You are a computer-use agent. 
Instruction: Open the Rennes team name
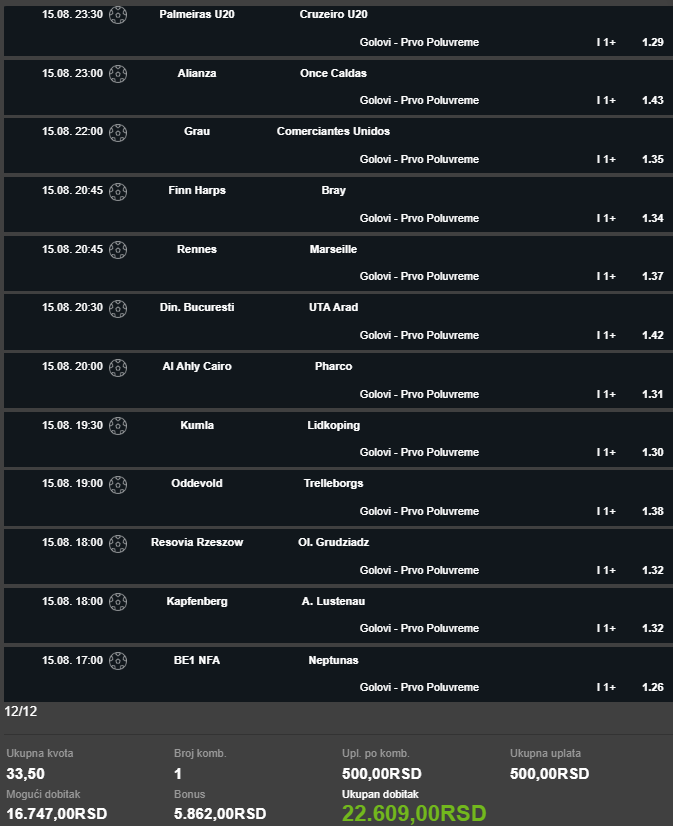point(196,249)
